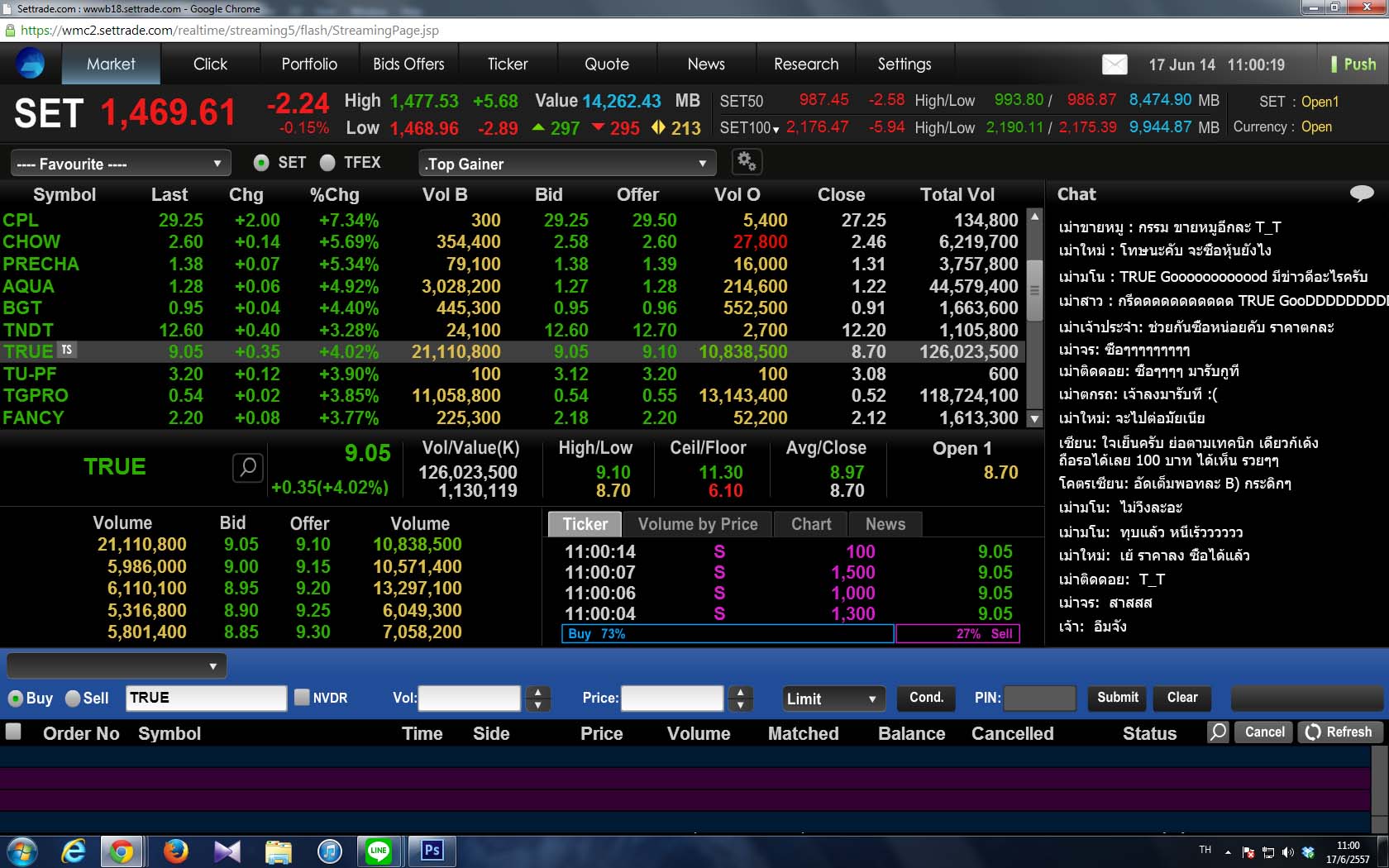Image resolution: width=1389 pixels, height=868 pixels.
Task: Select the CPL row in the stock table
Action: (x=512, y=220)
